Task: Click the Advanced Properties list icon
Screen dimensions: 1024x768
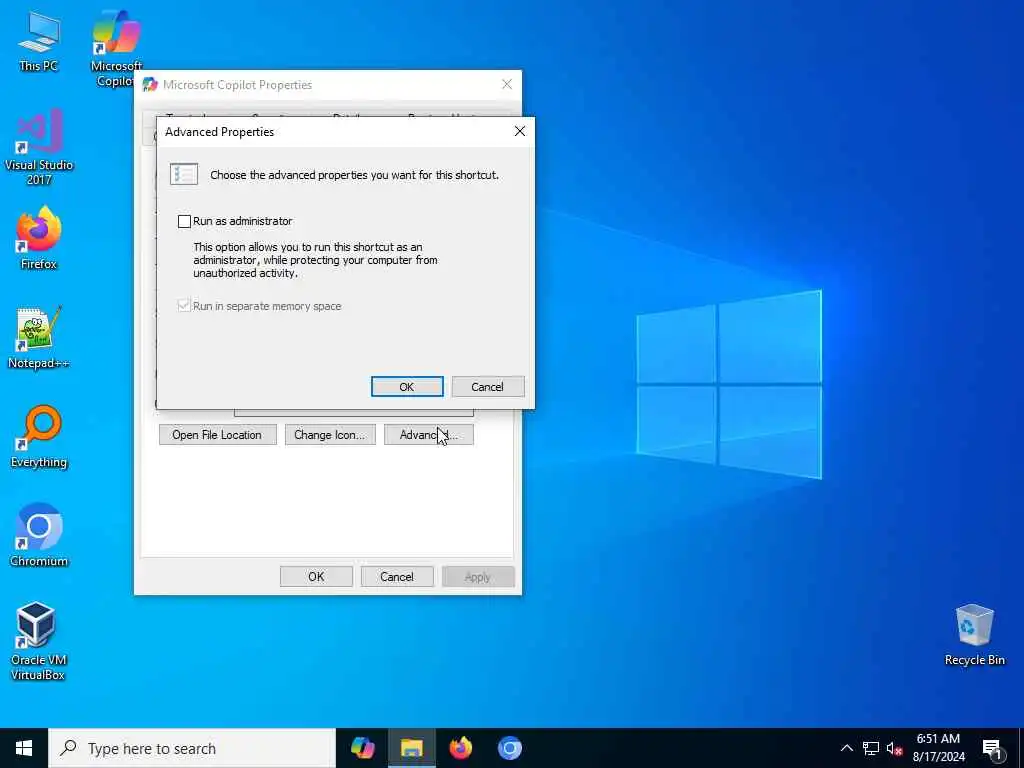Action: click(184, 174)
